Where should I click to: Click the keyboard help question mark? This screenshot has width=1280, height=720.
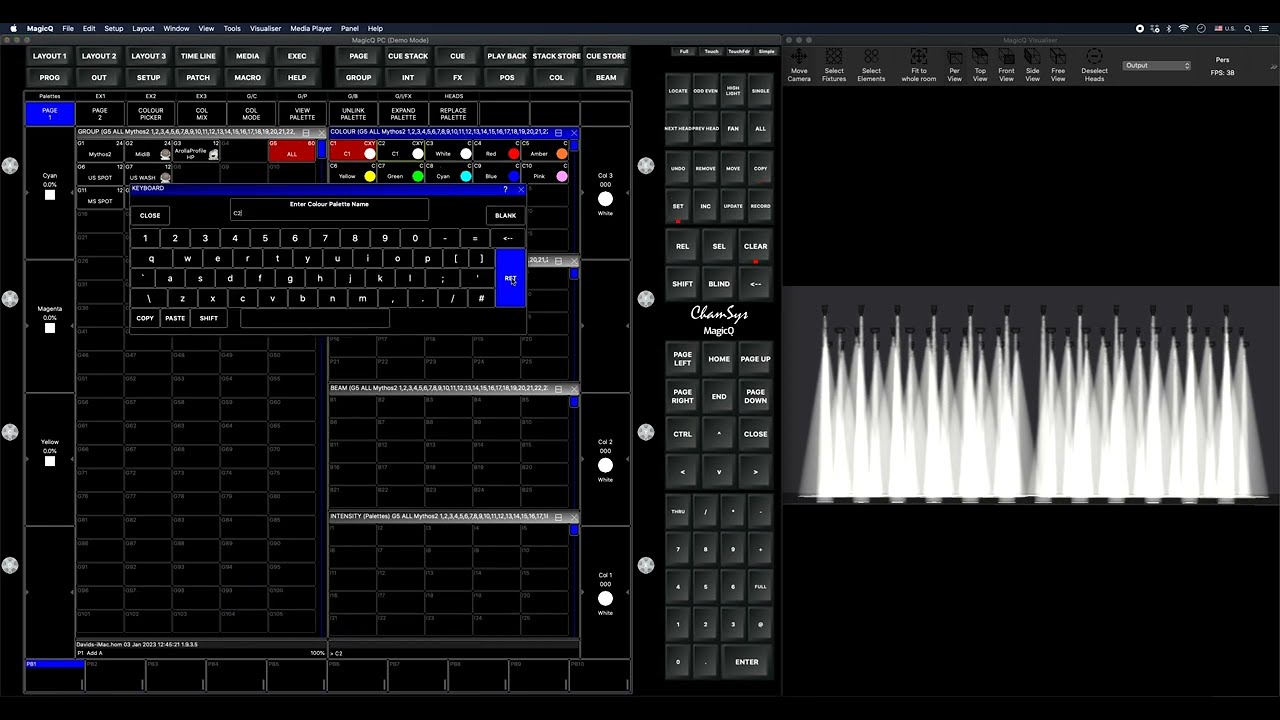(505, 189)
